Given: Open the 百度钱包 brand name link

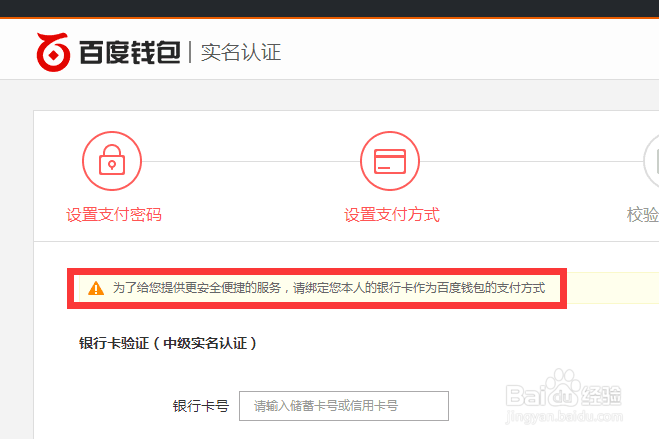Looking at the screenshot, I should tap(130, 53).
